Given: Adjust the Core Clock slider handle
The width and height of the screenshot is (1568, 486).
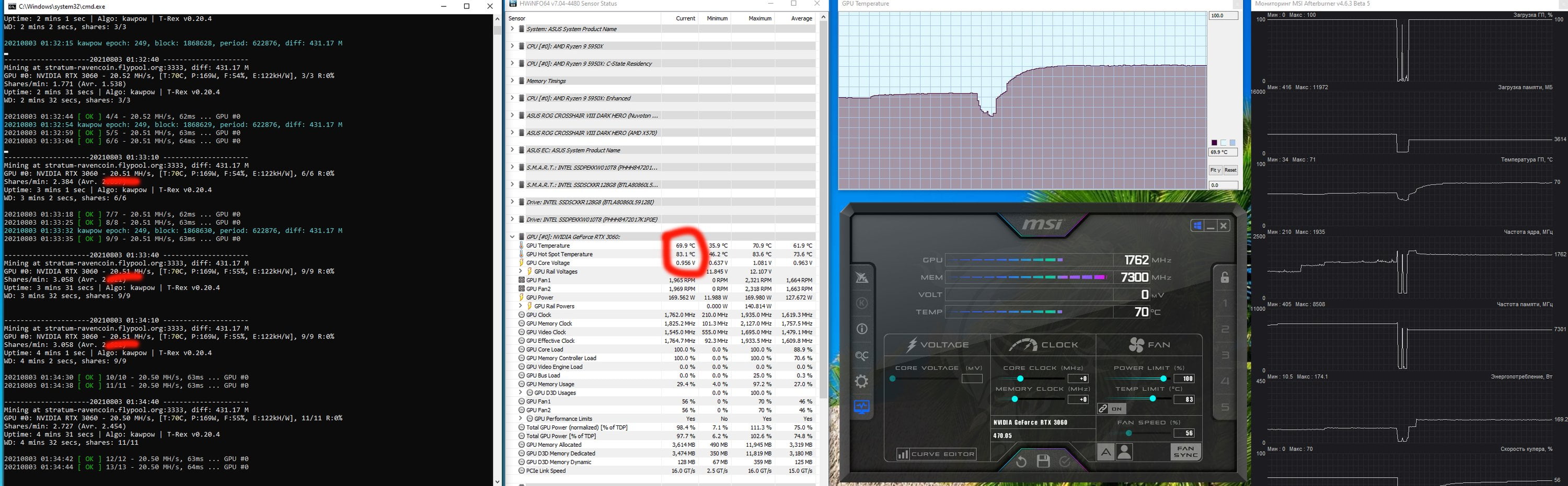Looking at the screenshot, I should click(x=1020, y=379).
